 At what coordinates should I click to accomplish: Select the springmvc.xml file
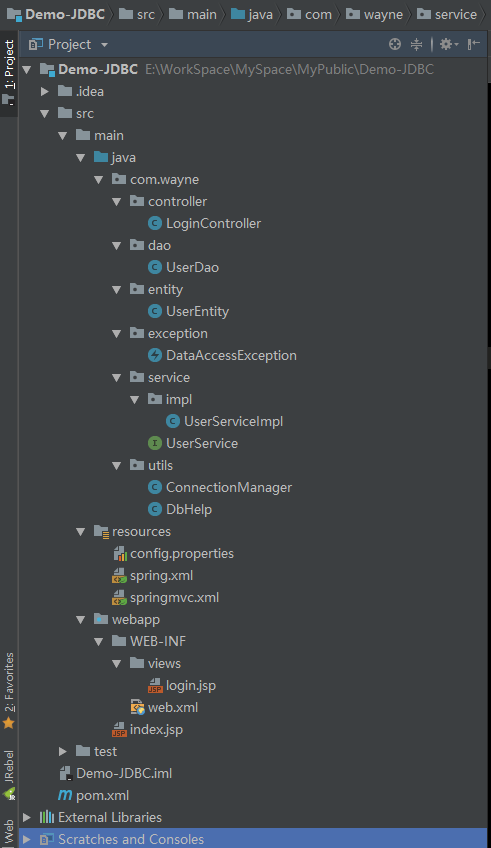[174, 598]
